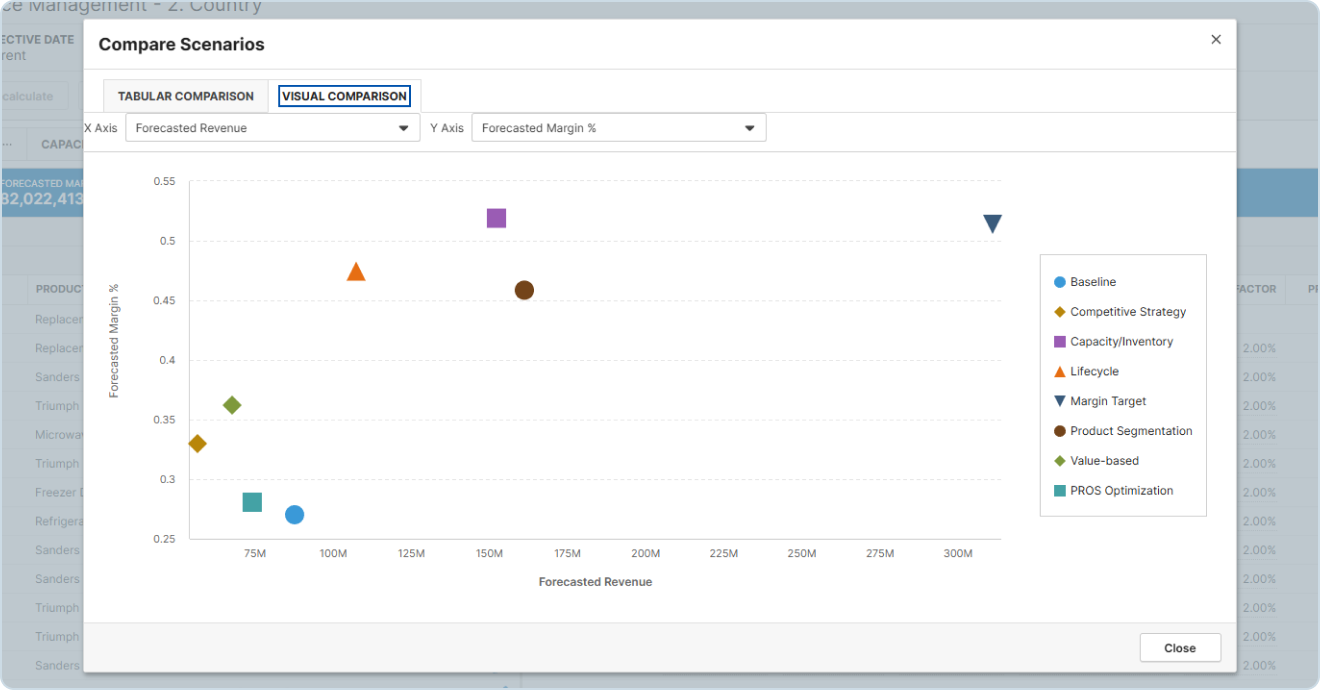Click the Capacity/Inventory legend label
Screen dimensions: 1320x690
(x=1121, y=342)
